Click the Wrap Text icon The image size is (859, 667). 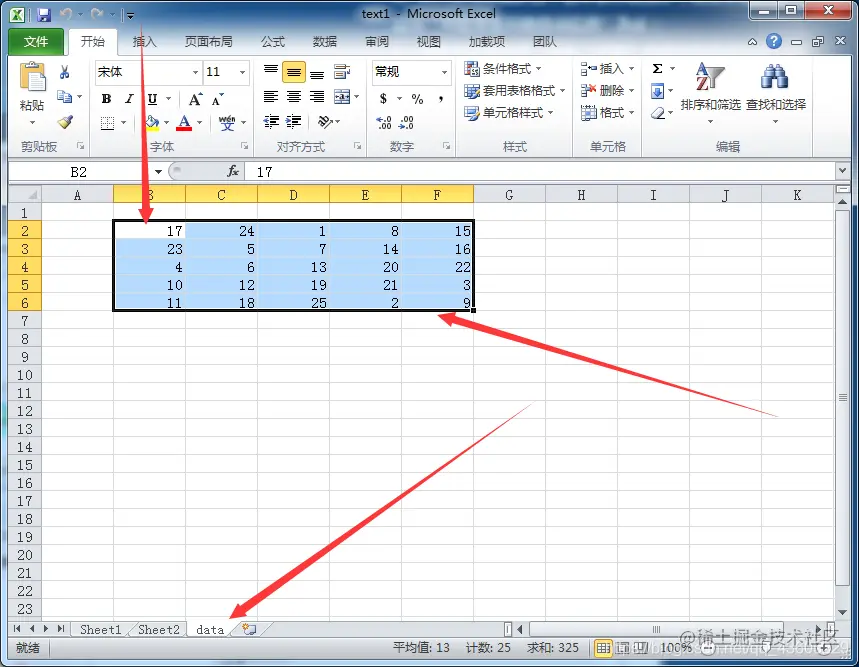pos(342,71)
